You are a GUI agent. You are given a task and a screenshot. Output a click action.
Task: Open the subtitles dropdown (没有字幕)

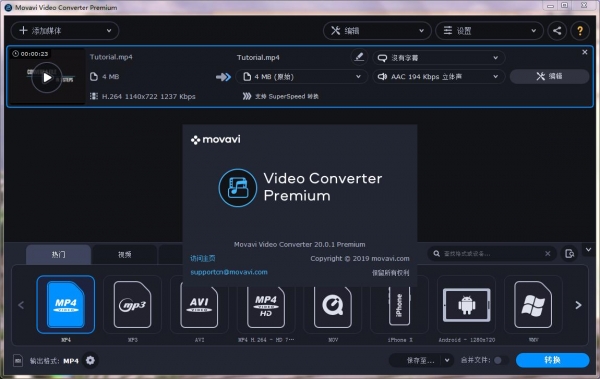point(439,58)
